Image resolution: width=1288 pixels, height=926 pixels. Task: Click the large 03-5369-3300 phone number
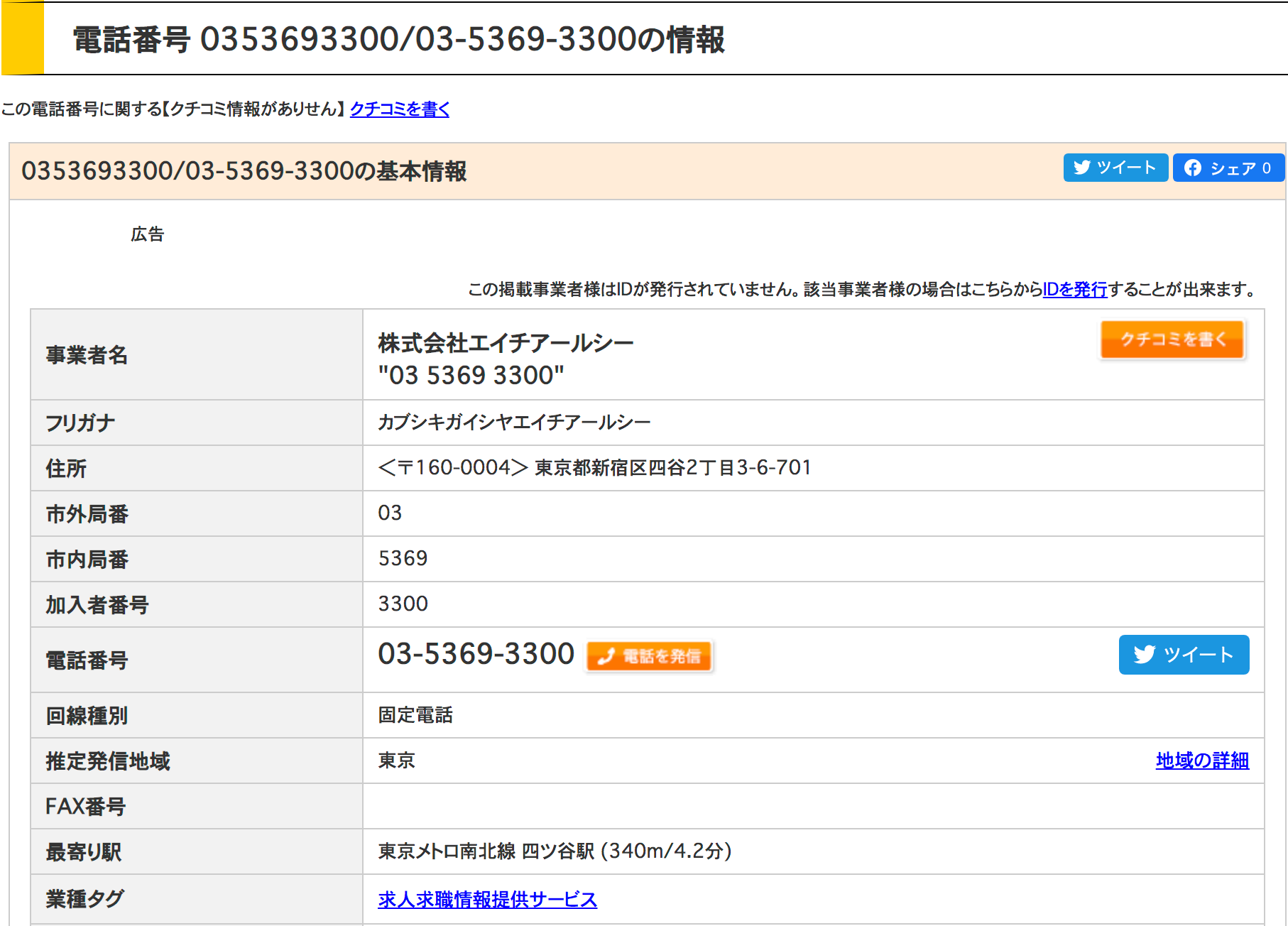476,653
